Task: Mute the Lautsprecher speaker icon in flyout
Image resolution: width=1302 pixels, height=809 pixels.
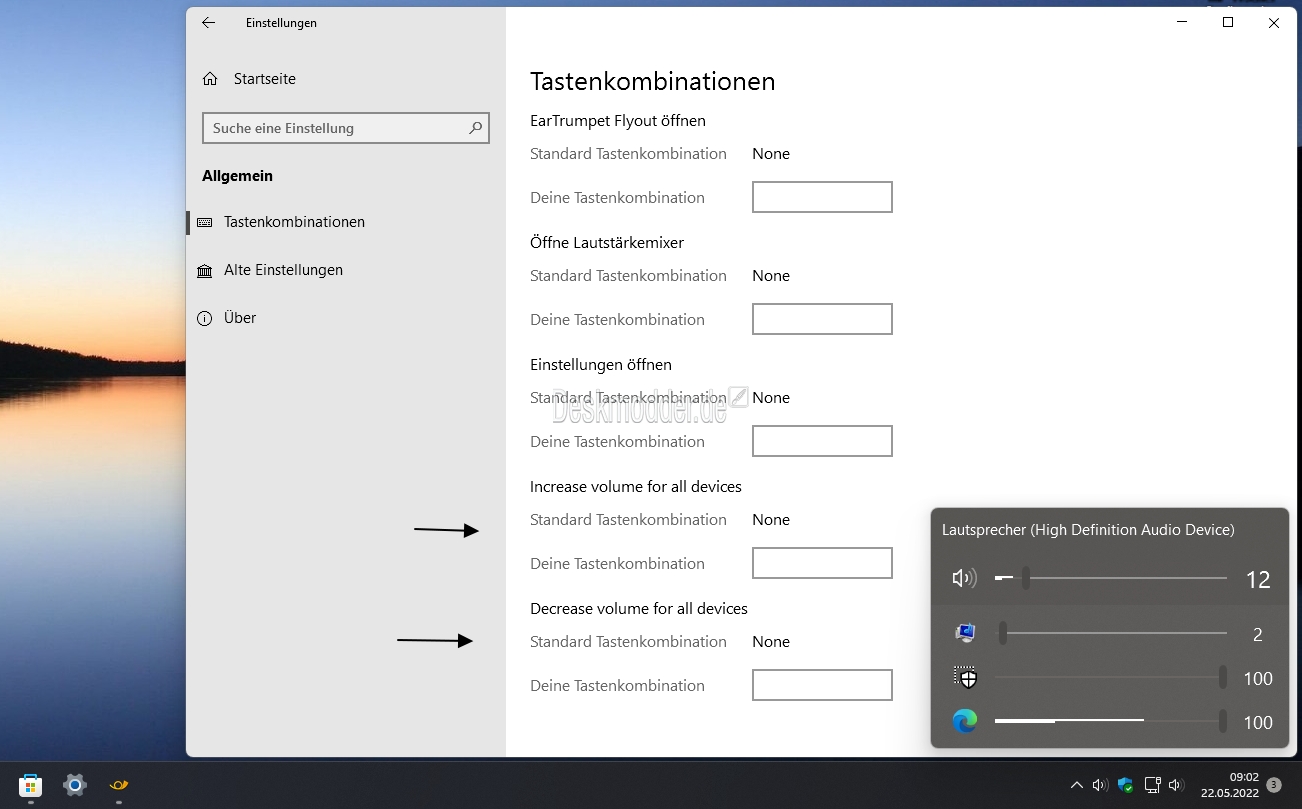Action: [x=964, y=578]
